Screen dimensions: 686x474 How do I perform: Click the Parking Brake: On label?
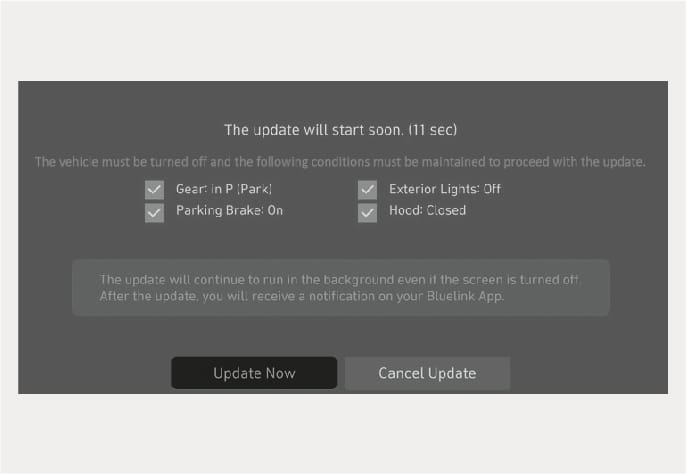pyautogui.click(x=230, y=211)
